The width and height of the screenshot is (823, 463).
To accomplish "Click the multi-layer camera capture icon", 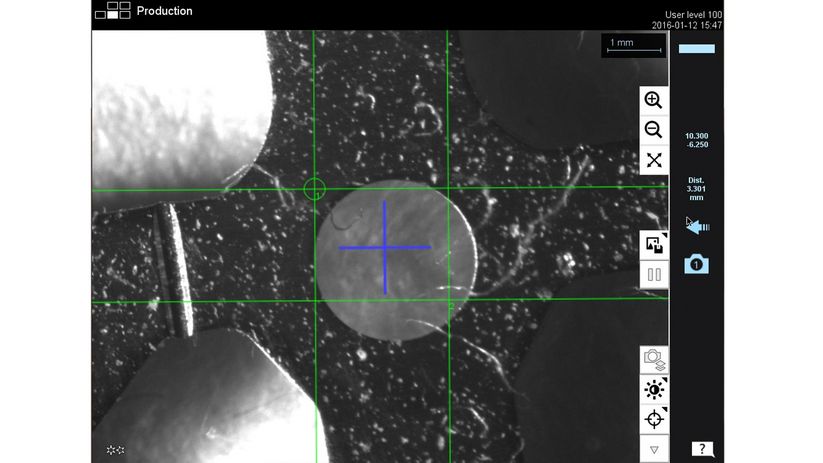I will 654,359.
